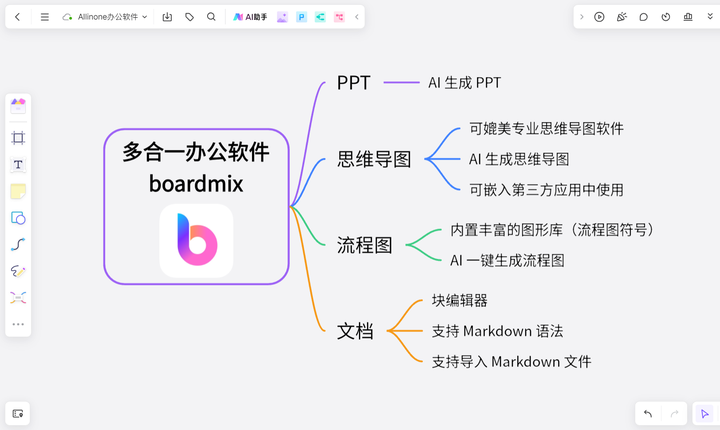Select 支持 Markdown 语法 node

click(x=497, y=331)
